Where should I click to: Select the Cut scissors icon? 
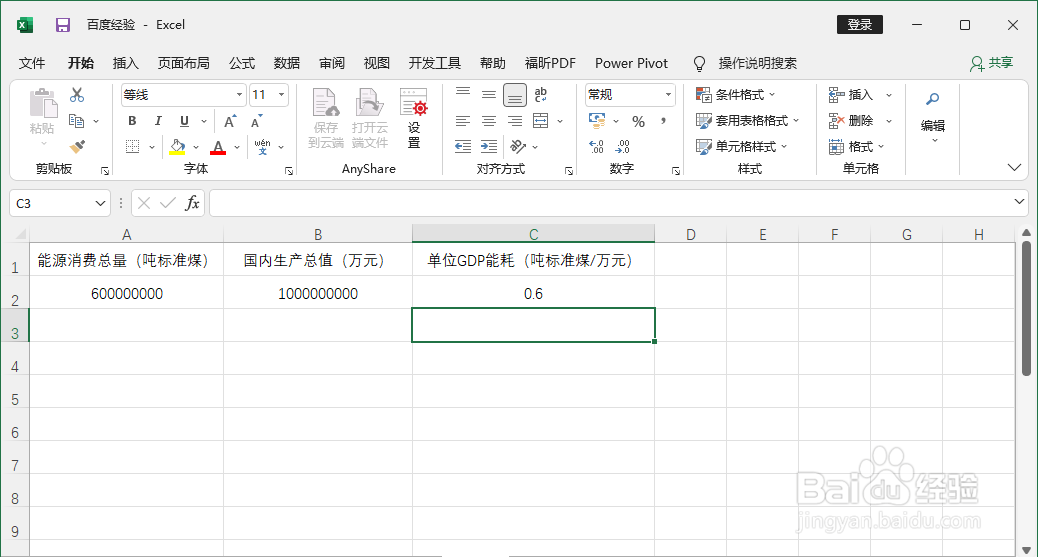click(x=77, y=95)
